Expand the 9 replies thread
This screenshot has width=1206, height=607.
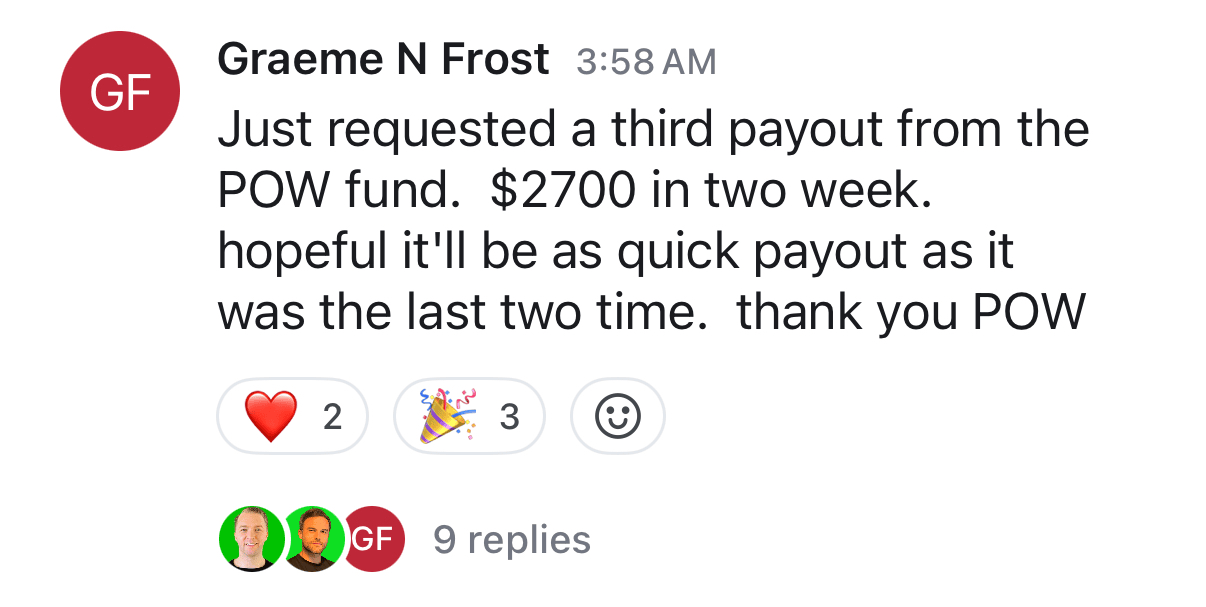pyautogui.click(x=511, y=540)
